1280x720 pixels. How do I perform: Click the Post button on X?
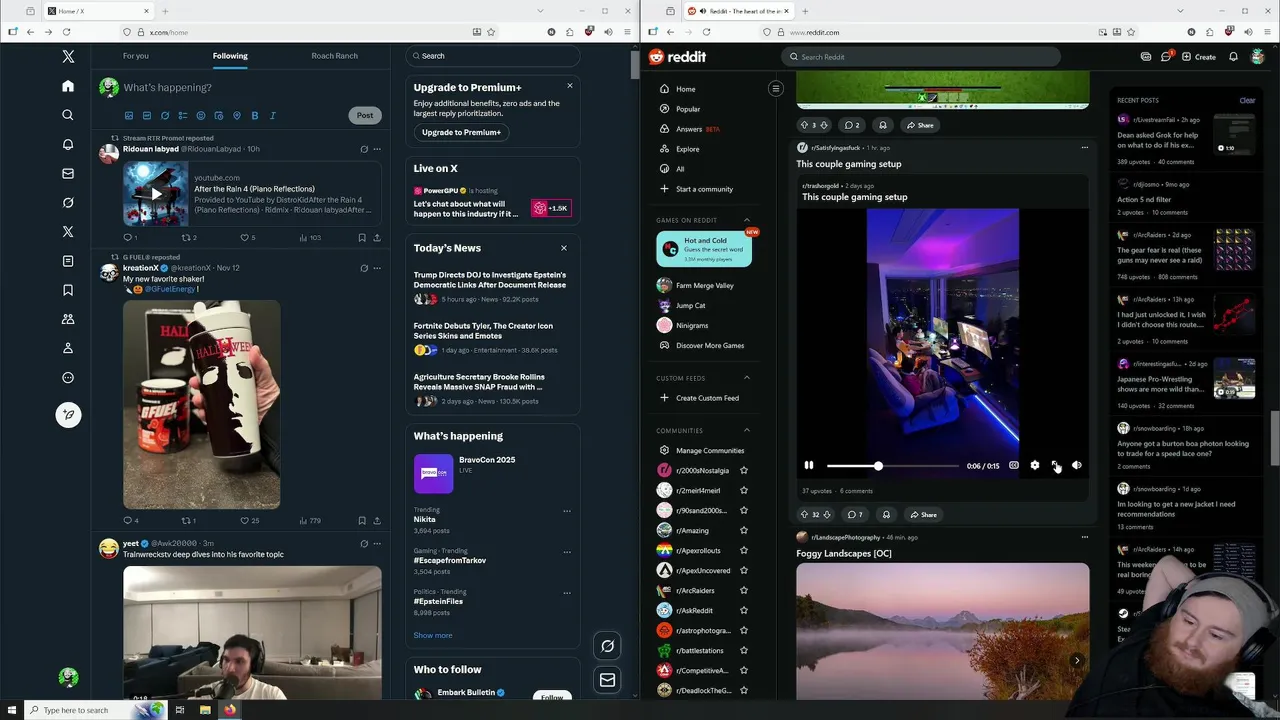click(x=365, y=115)
